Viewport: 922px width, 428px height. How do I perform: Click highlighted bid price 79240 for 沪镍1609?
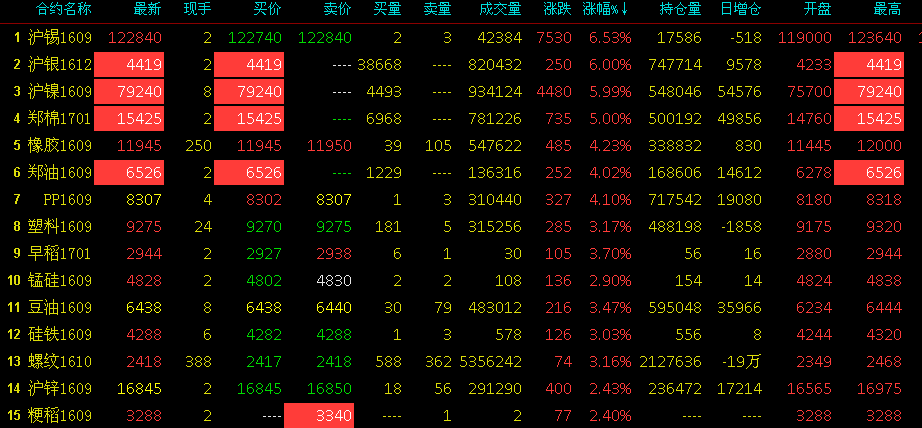click(x=249, y=92)
